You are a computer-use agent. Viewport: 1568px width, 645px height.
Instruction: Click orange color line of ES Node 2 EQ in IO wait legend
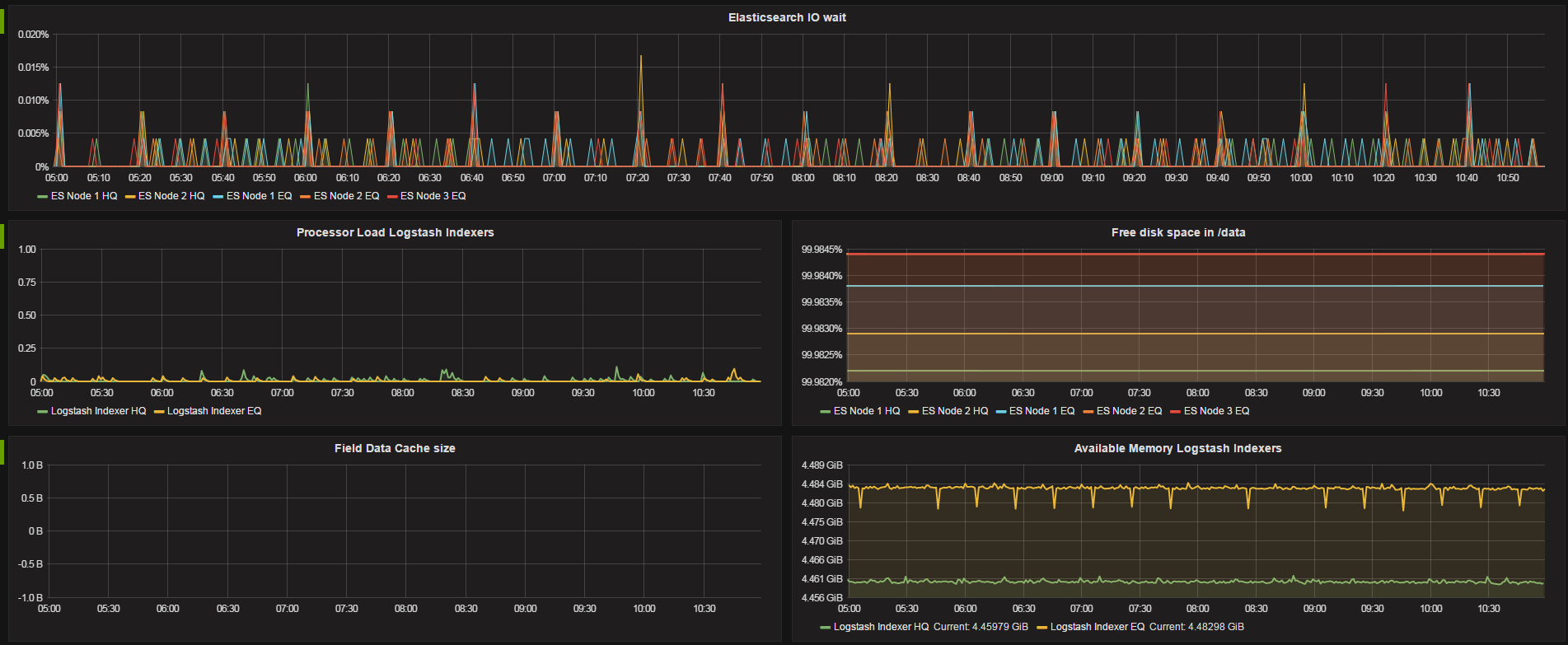pyautogui.click(x=306, y=197)
